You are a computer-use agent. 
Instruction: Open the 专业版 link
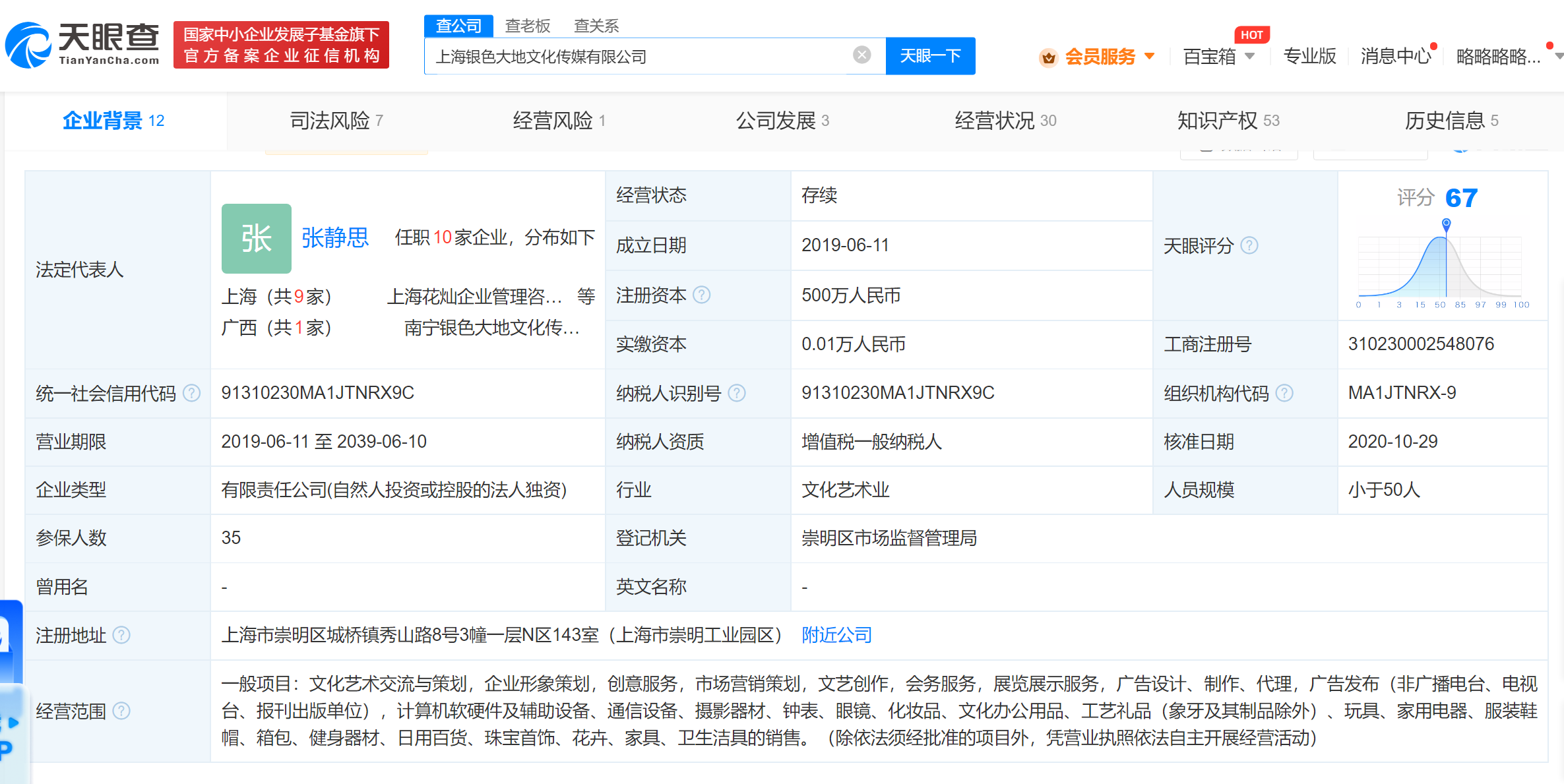pos(1309,56)
